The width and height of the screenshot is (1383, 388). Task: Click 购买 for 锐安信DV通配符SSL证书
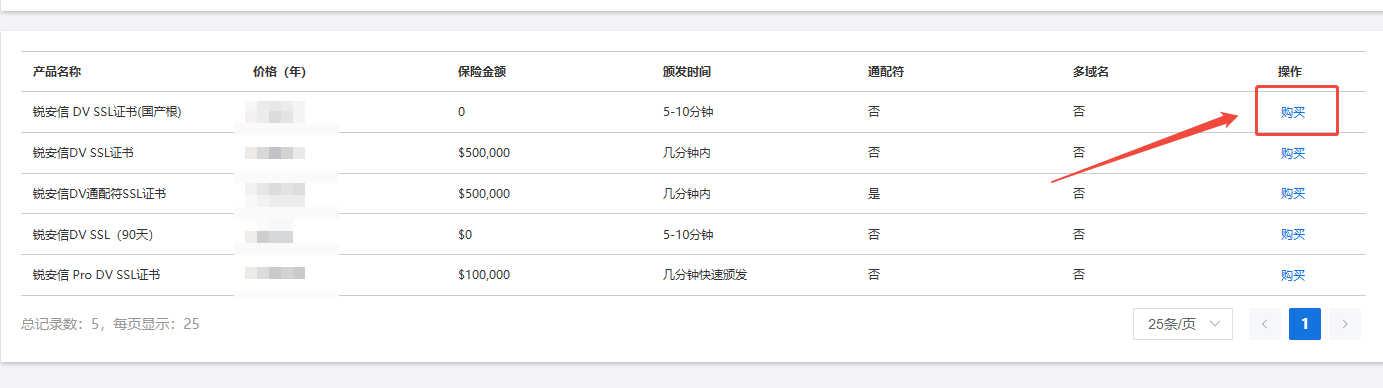click(x=1293, y=194)
